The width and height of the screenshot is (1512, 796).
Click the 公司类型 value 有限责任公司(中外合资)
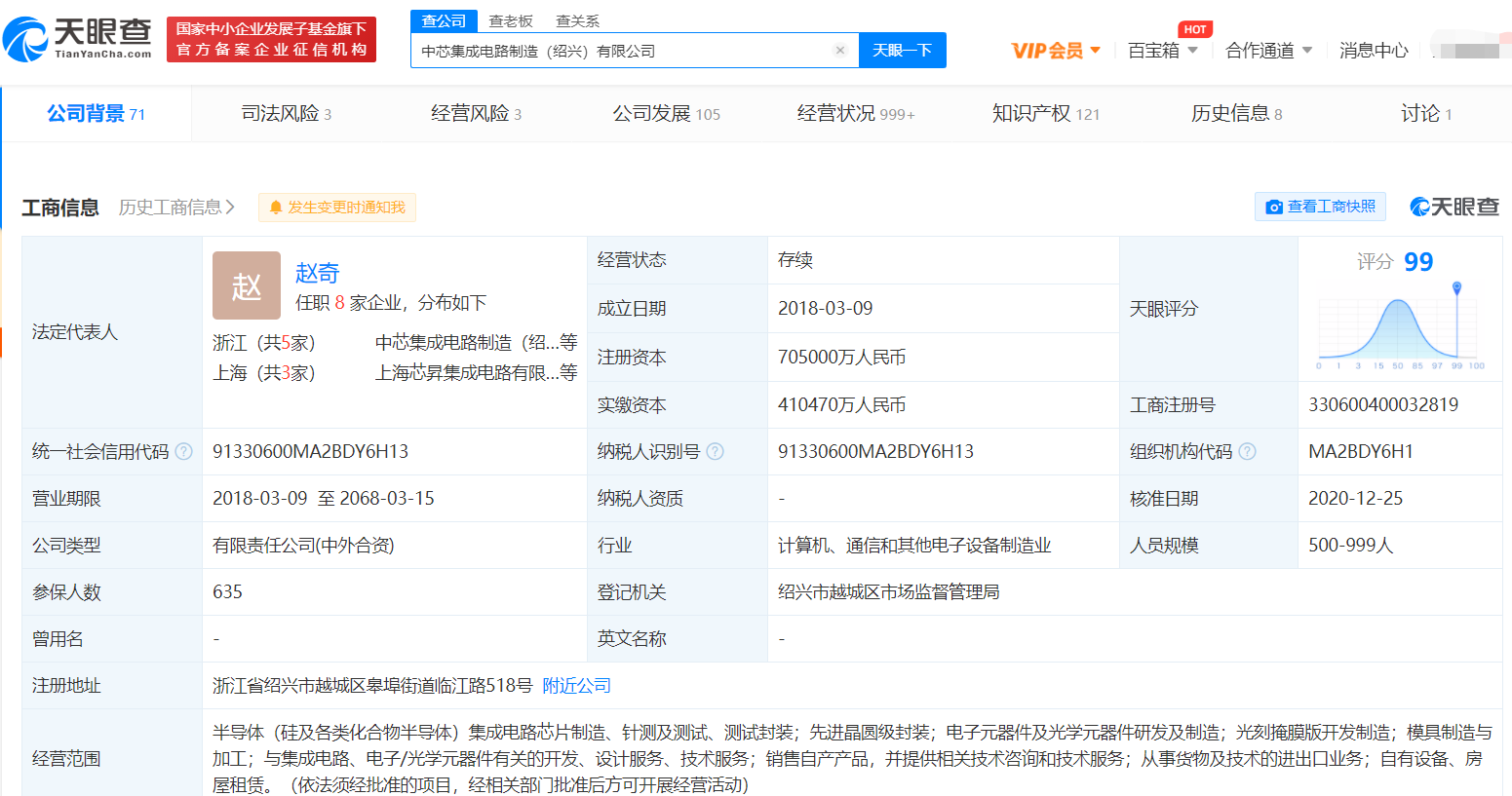click(x=303, y=546)
